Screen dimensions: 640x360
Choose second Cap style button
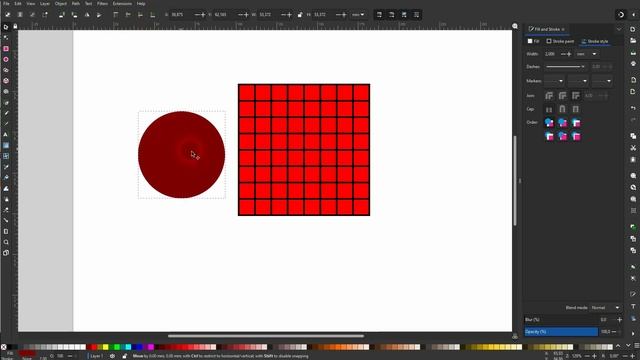(x=562, y=109)
